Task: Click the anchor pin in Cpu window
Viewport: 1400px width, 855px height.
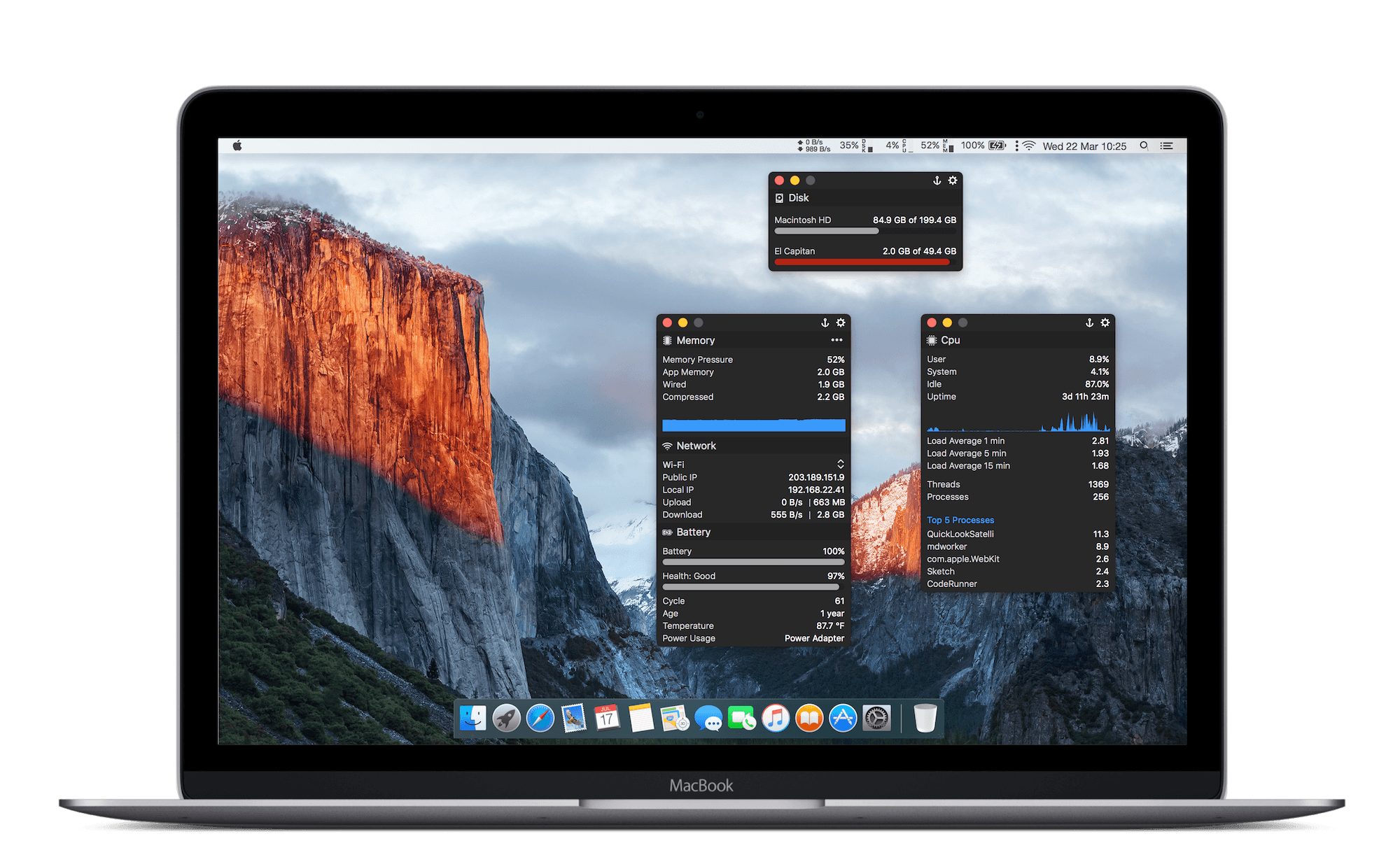Action: 1089,323
